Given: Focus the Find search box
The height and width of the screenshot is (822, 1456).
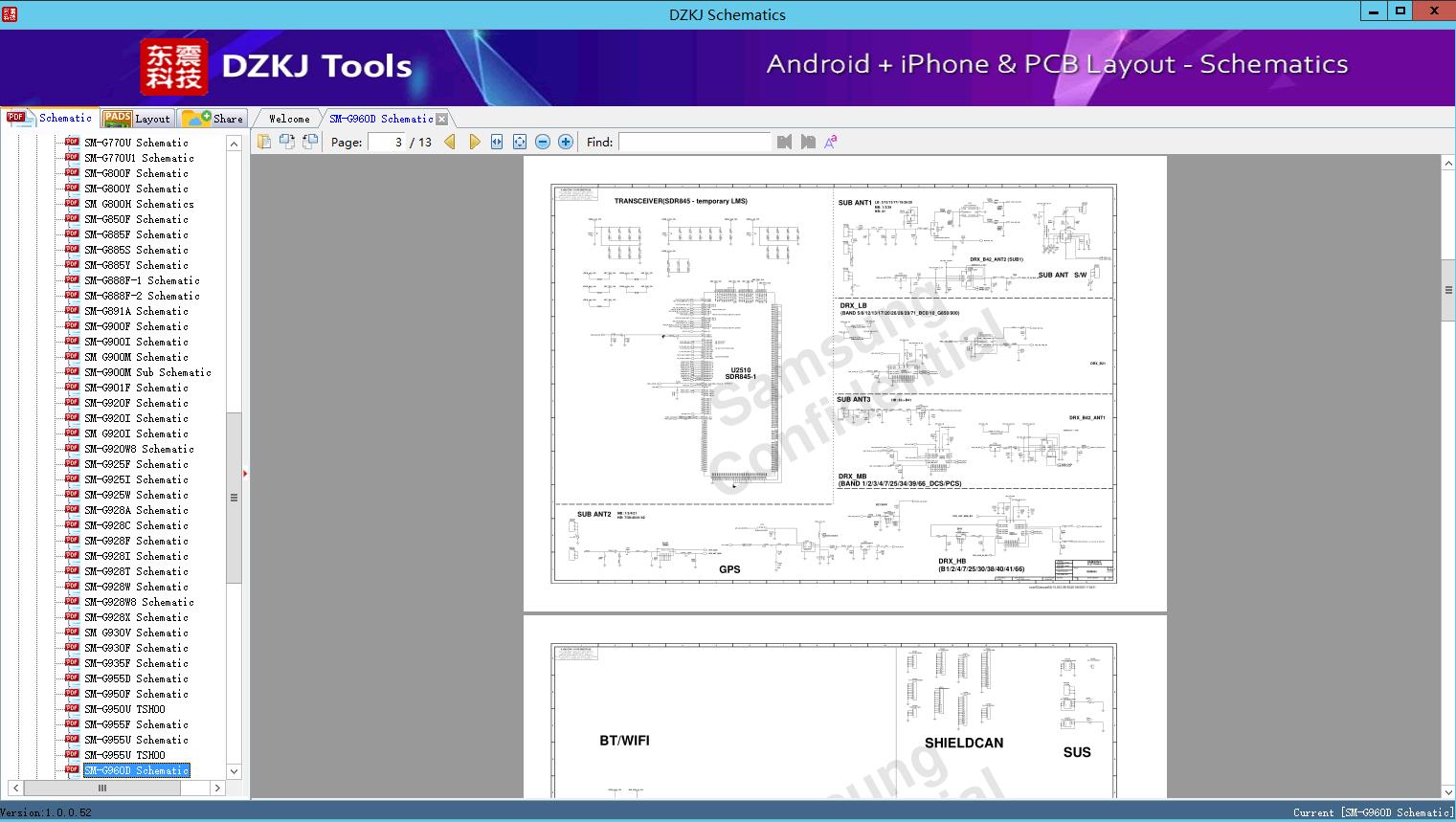Looking at the screenshot, I should (x=694, y=142).
